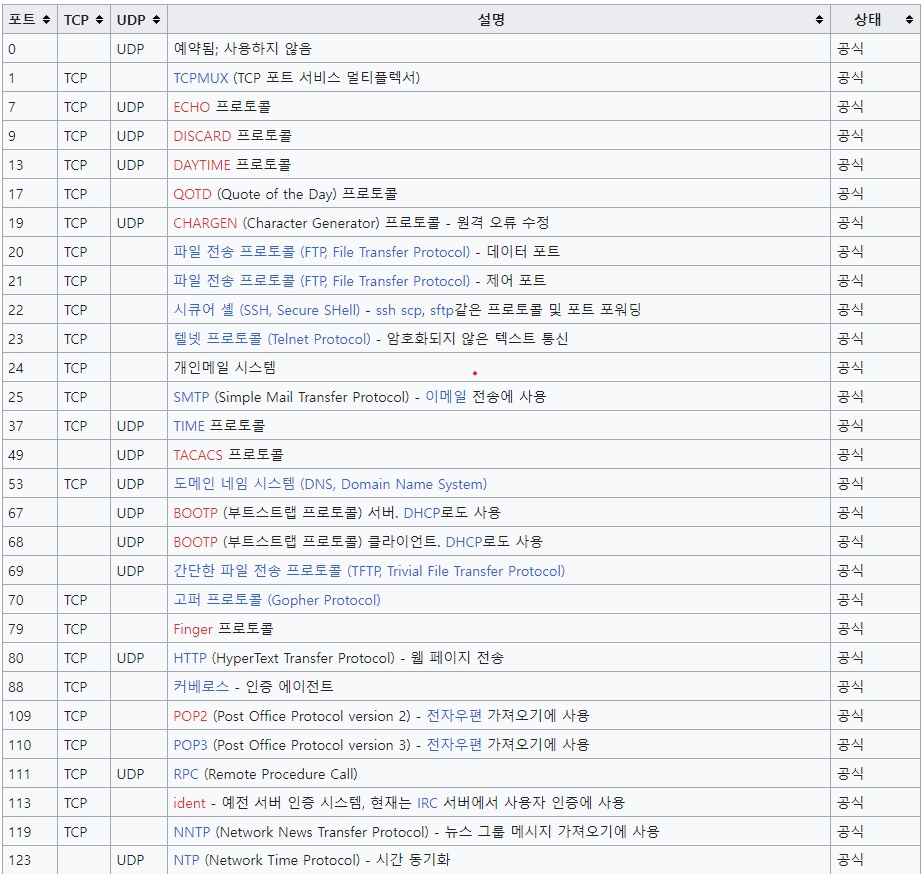
Task: Open the red Finger link
Action: (x=193, y=629)
